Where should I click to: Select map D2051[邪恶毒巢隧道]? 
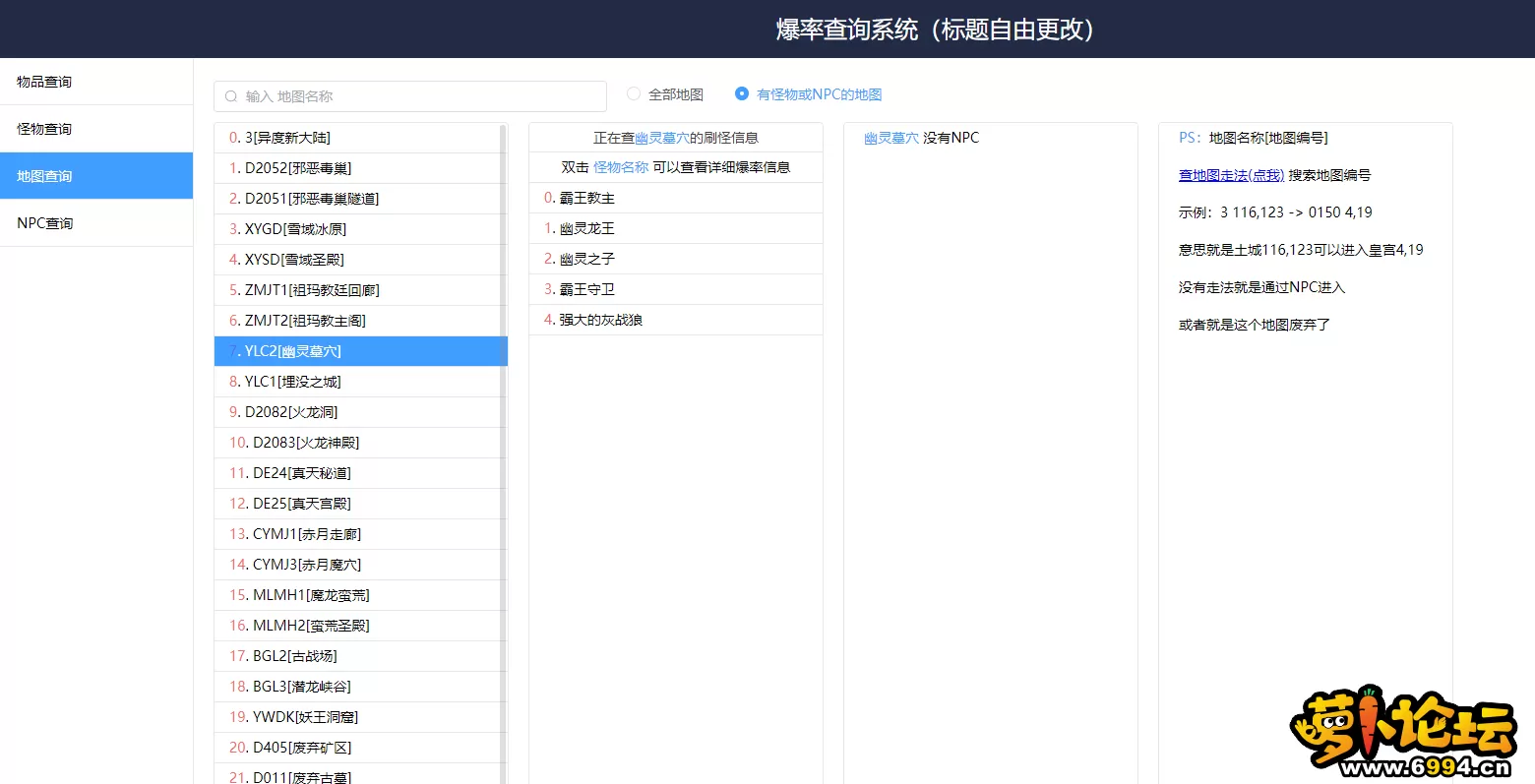coord(357,199)
